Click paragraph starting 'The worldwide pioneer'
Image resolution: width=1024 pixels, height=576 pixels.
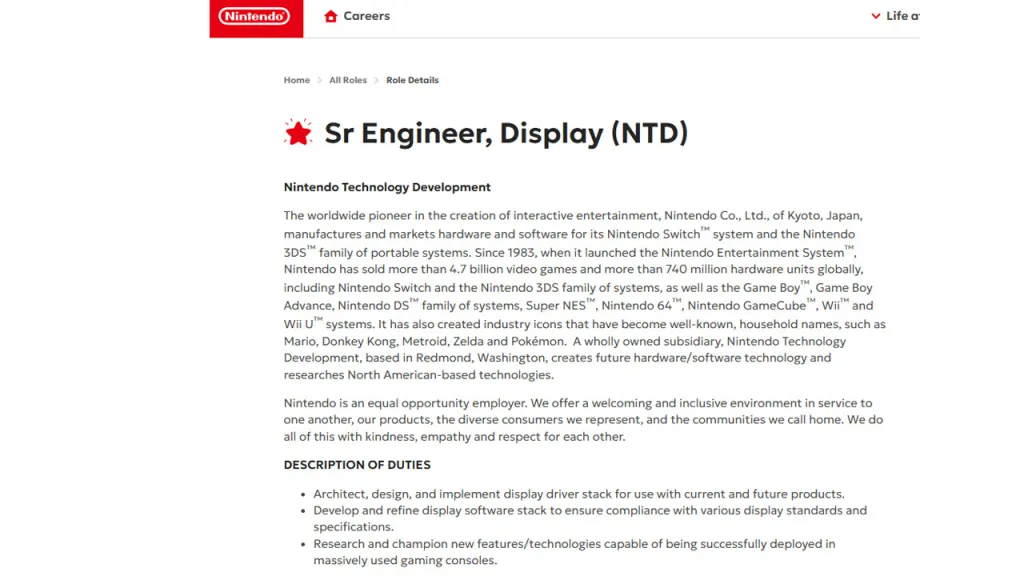584,295
